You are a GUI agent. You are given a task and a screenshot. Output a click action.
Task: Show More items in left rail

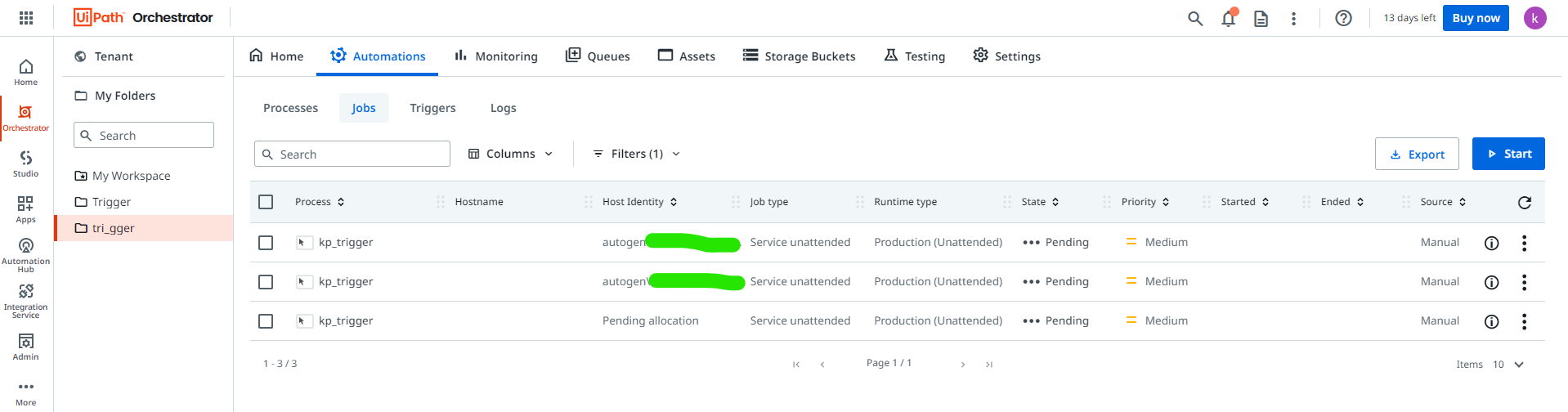click(x=26, y=392)
